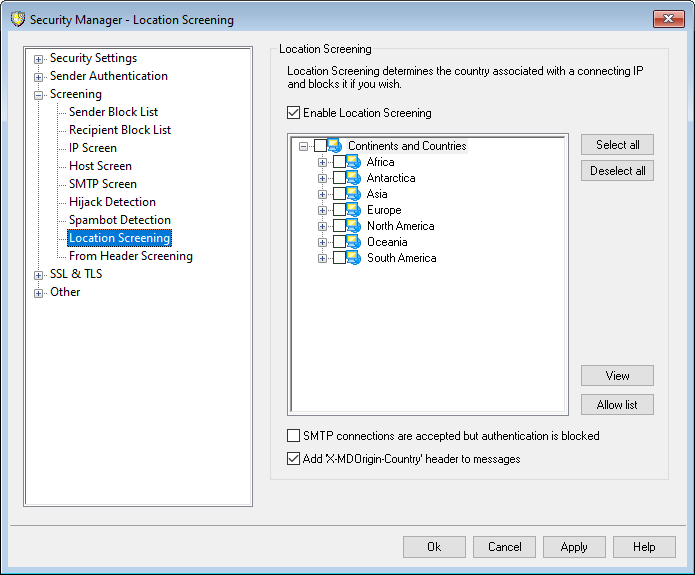The height and width of the screenshot is (575, 695).
Task: Expand the Sender Authentication tree node
Action: tap(39, 77)
